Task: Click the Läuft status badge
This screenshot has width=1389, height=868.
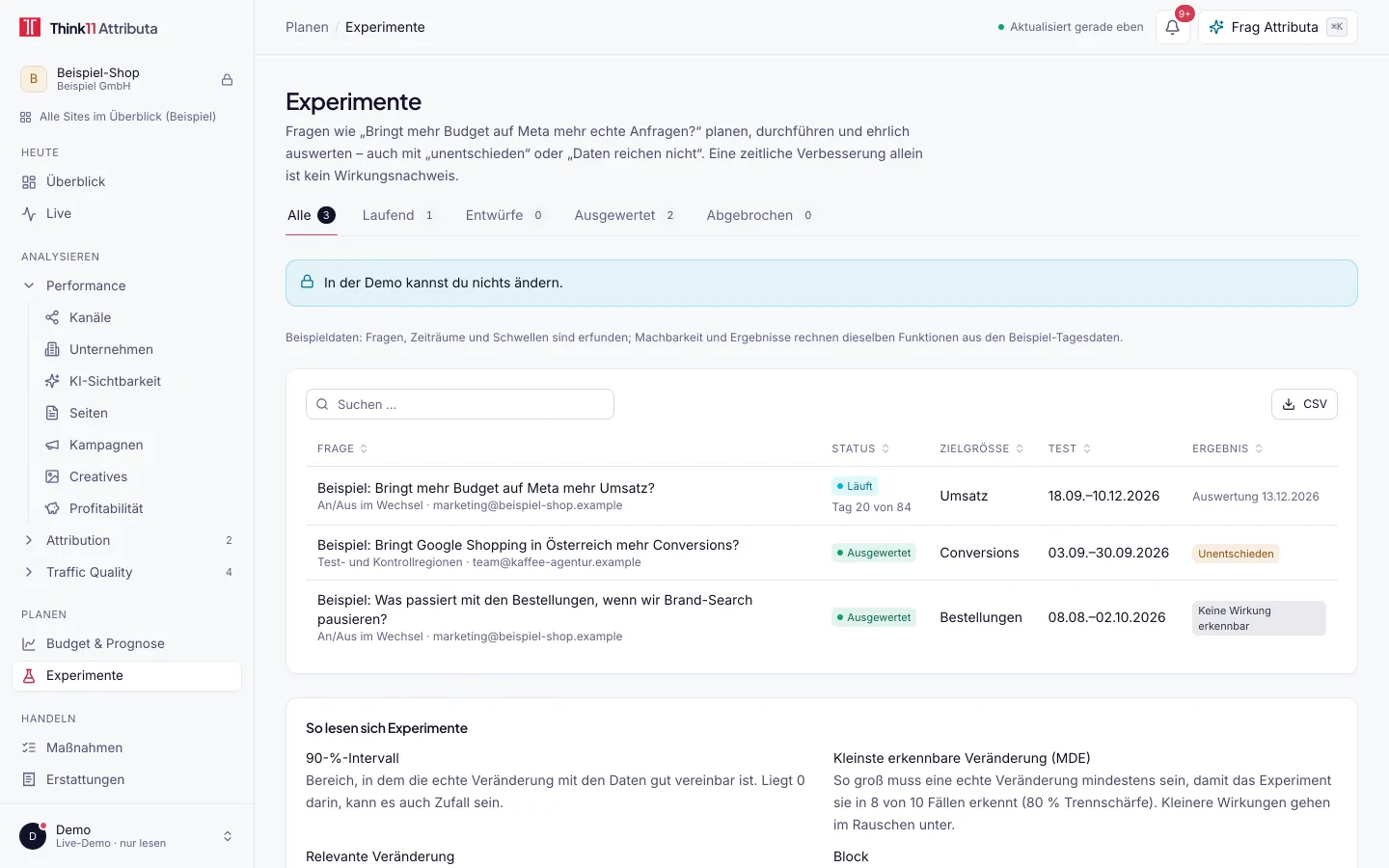Action: 855,486
